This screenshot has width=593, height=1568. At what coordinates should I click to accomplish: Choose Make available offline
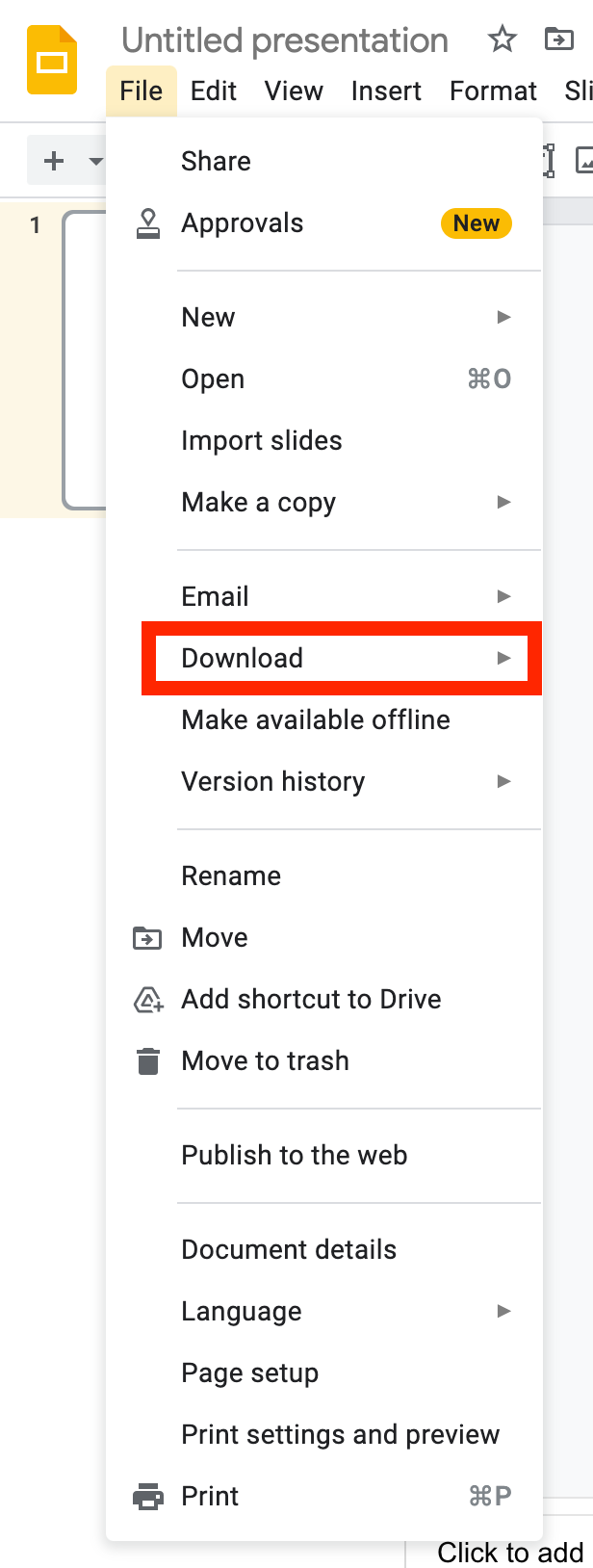316,720
